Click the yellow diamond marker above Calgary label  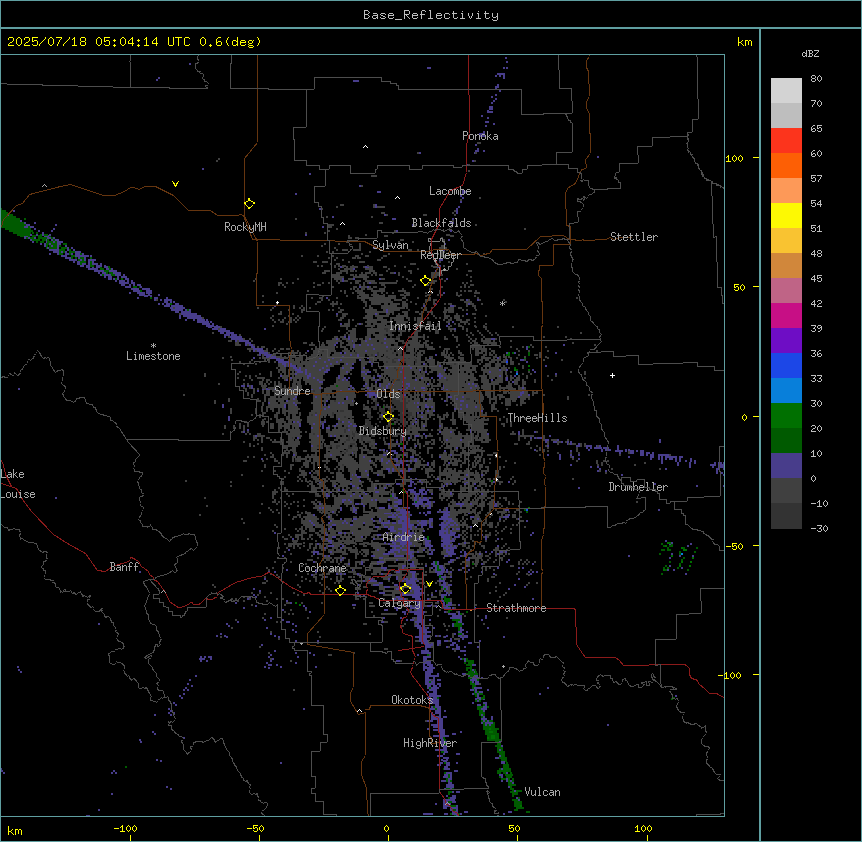(x=405, y=589)
